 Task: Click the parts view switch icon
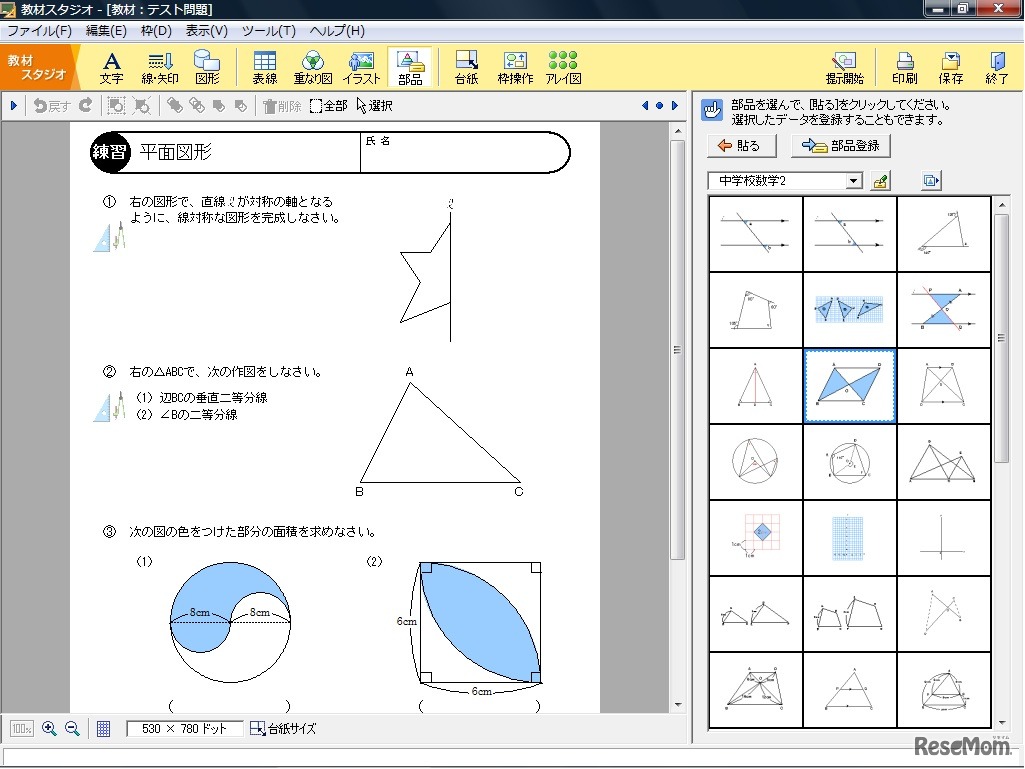click(x=931, y=180)
